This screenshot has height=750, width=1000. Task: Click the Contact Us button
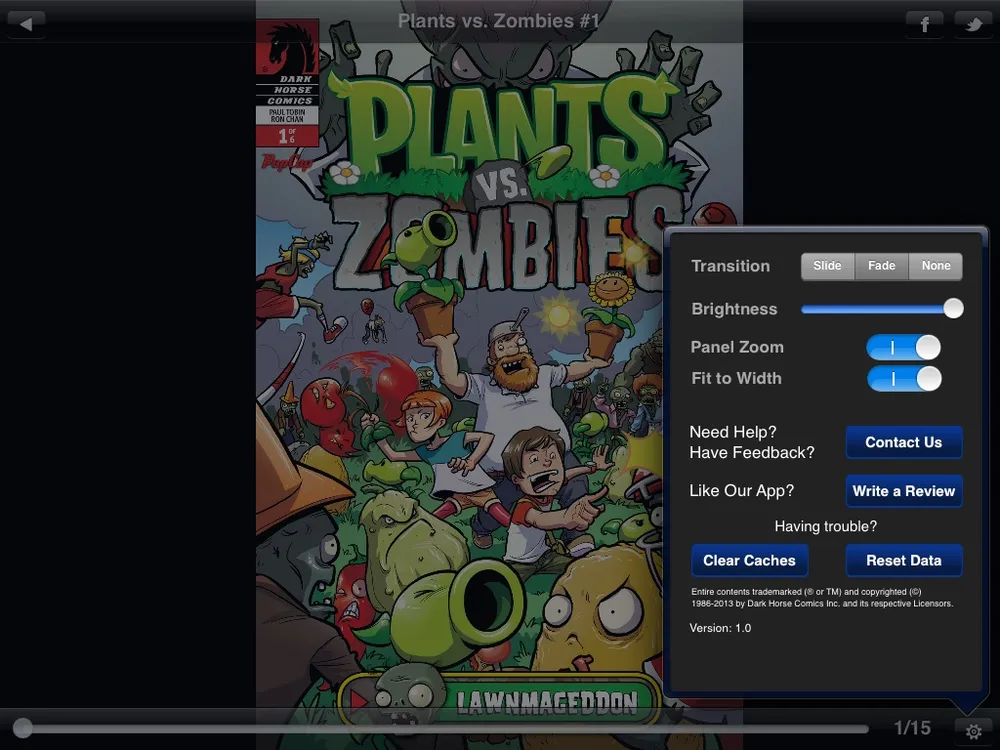(x=904, y=442)
